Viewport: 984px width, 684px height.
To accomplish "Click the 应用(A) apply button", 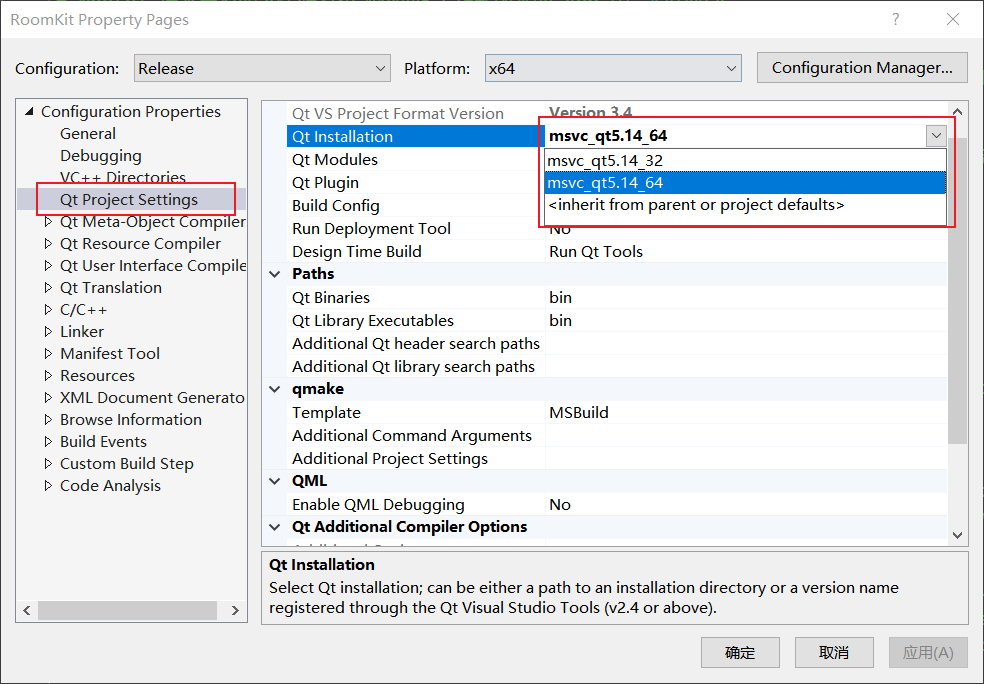I will (x=928, y=653).
